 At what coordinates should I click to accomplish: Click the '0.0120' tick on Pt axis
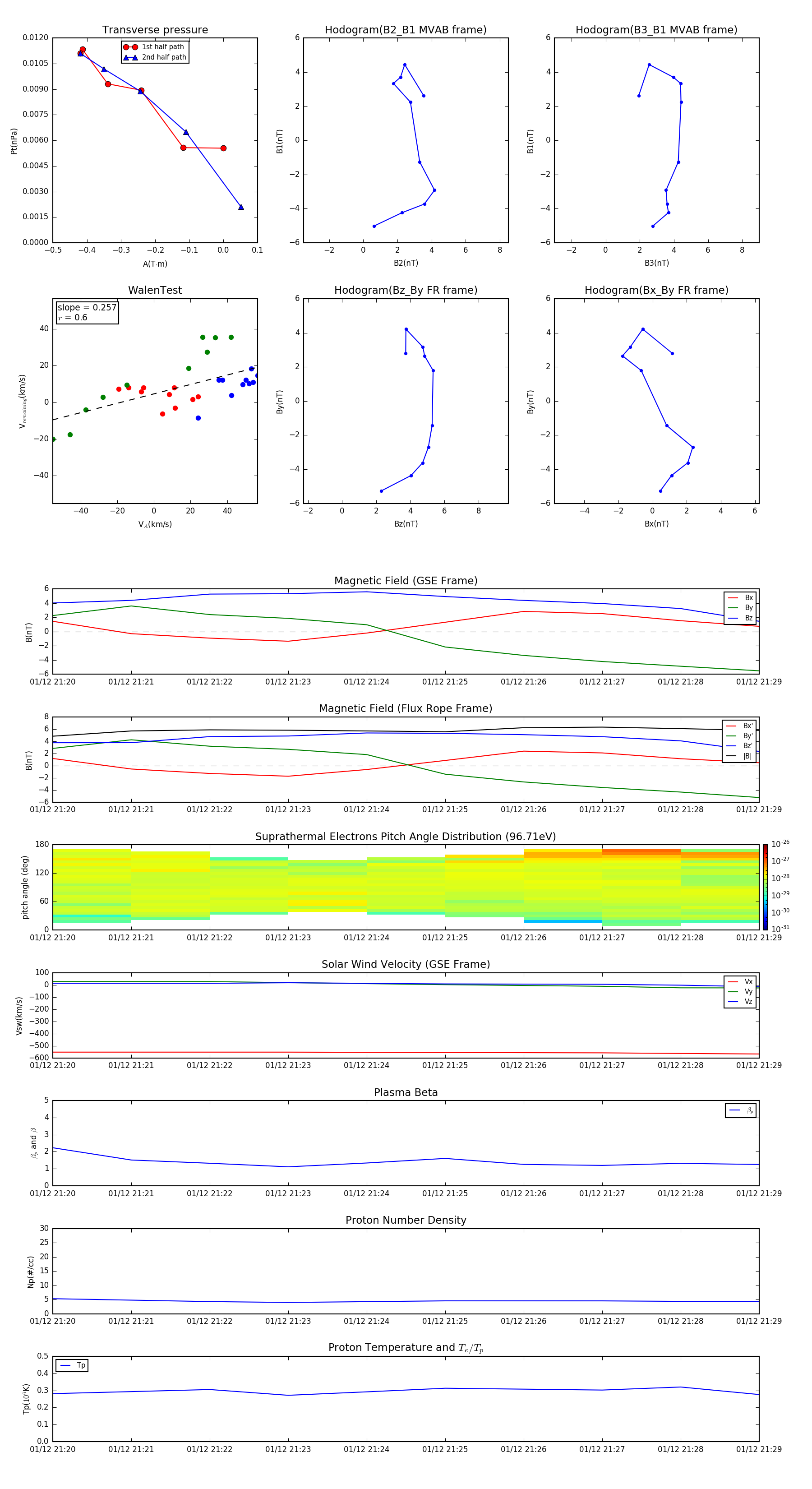tap(35, 37)
